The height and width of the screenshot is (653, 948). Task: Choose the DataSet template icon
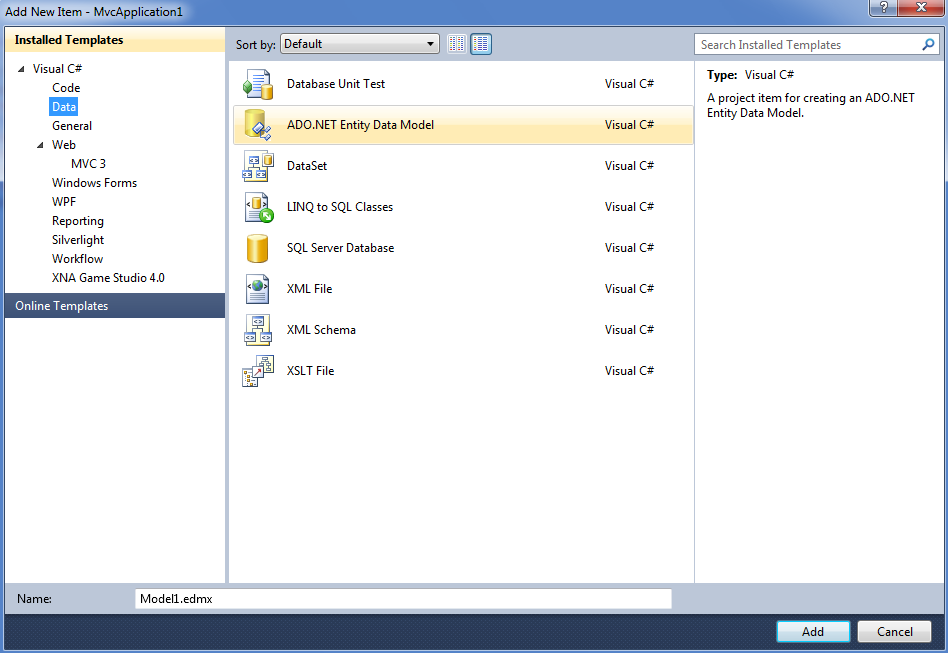tap(258, 166)
